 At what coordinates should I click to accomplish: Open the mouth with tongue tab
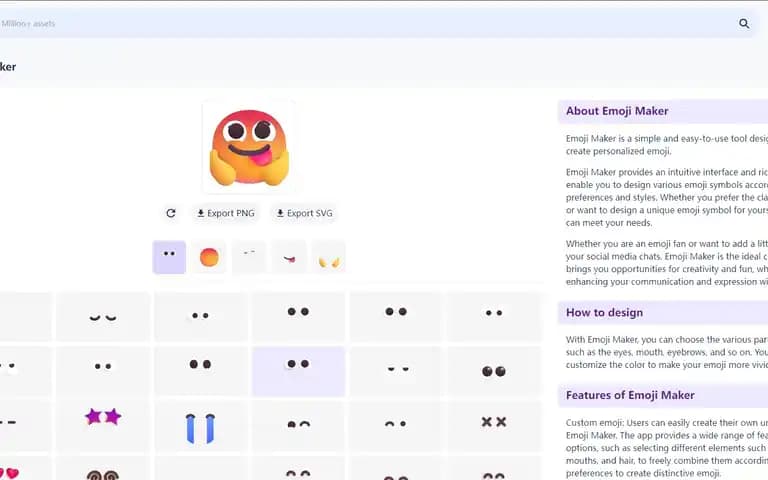pos(289,257)
